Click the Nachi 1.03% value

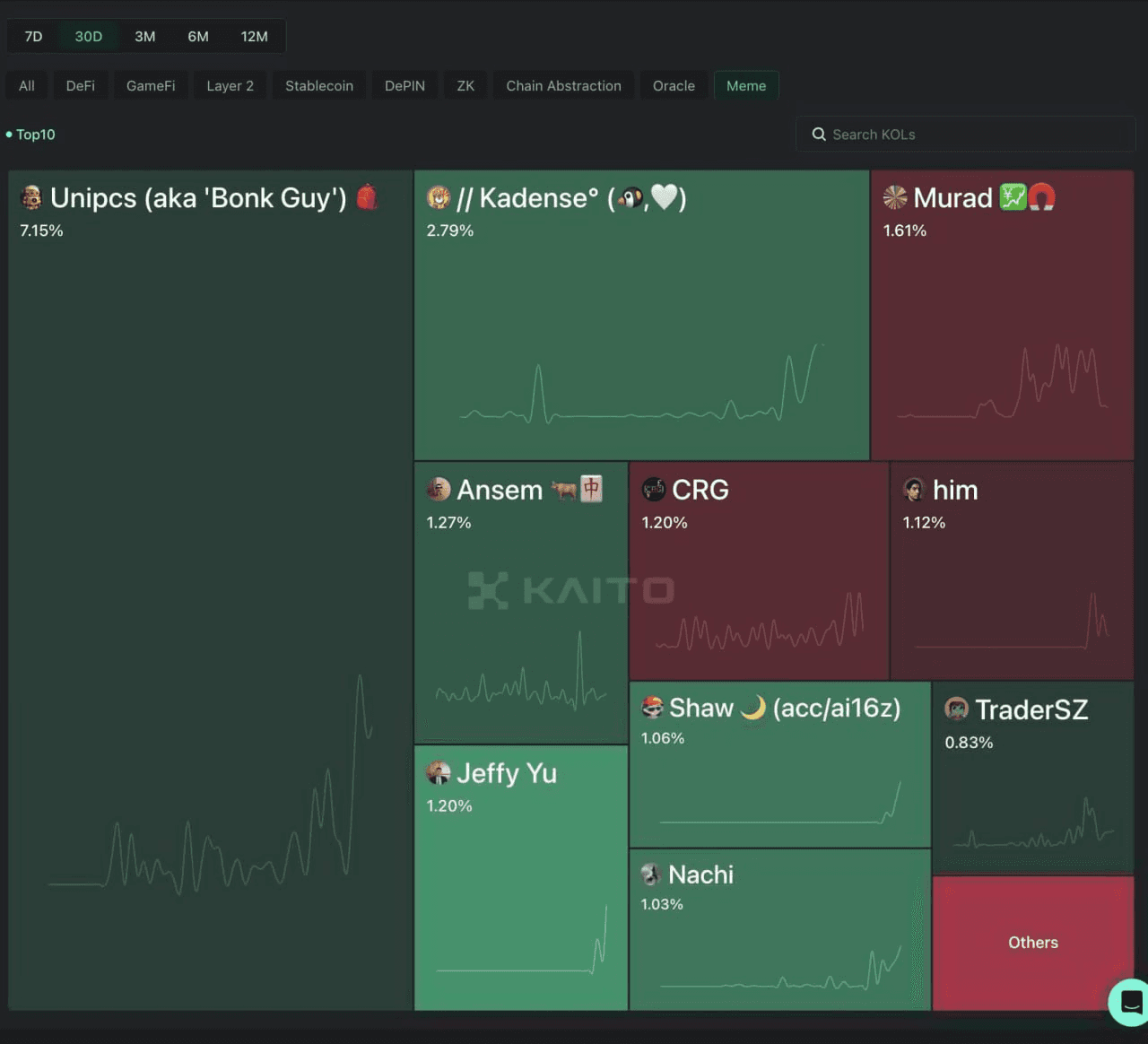[x=662, y=904]
